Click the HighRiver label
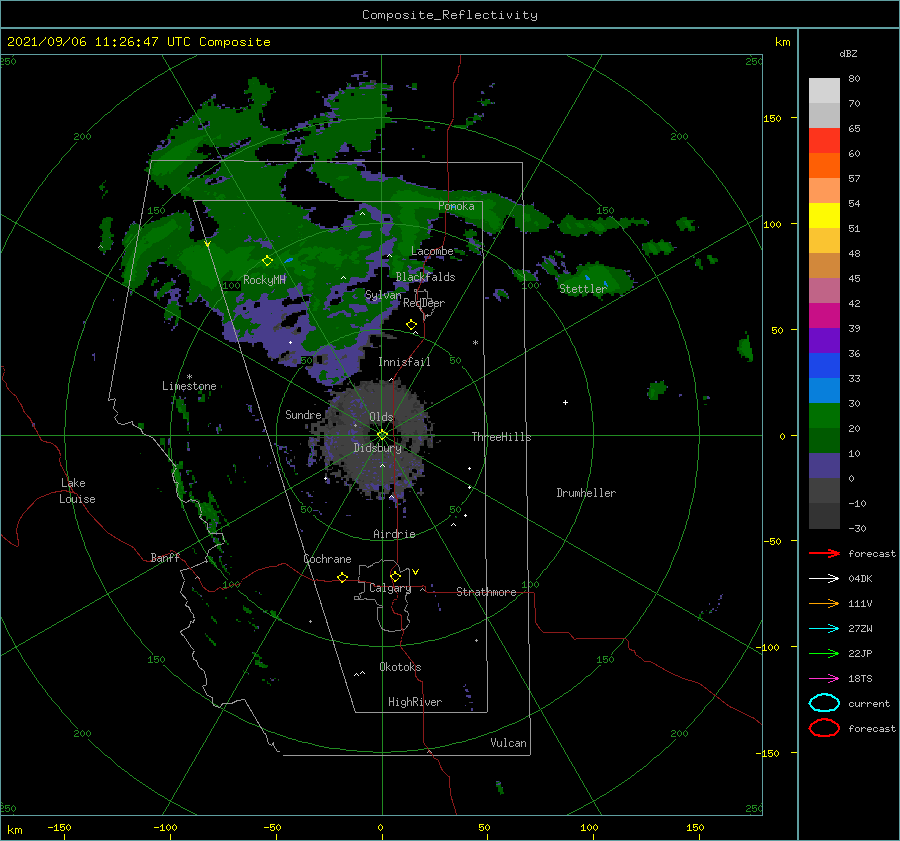The image size is (900, 841). pyautogui.click(x=414, y=702)
